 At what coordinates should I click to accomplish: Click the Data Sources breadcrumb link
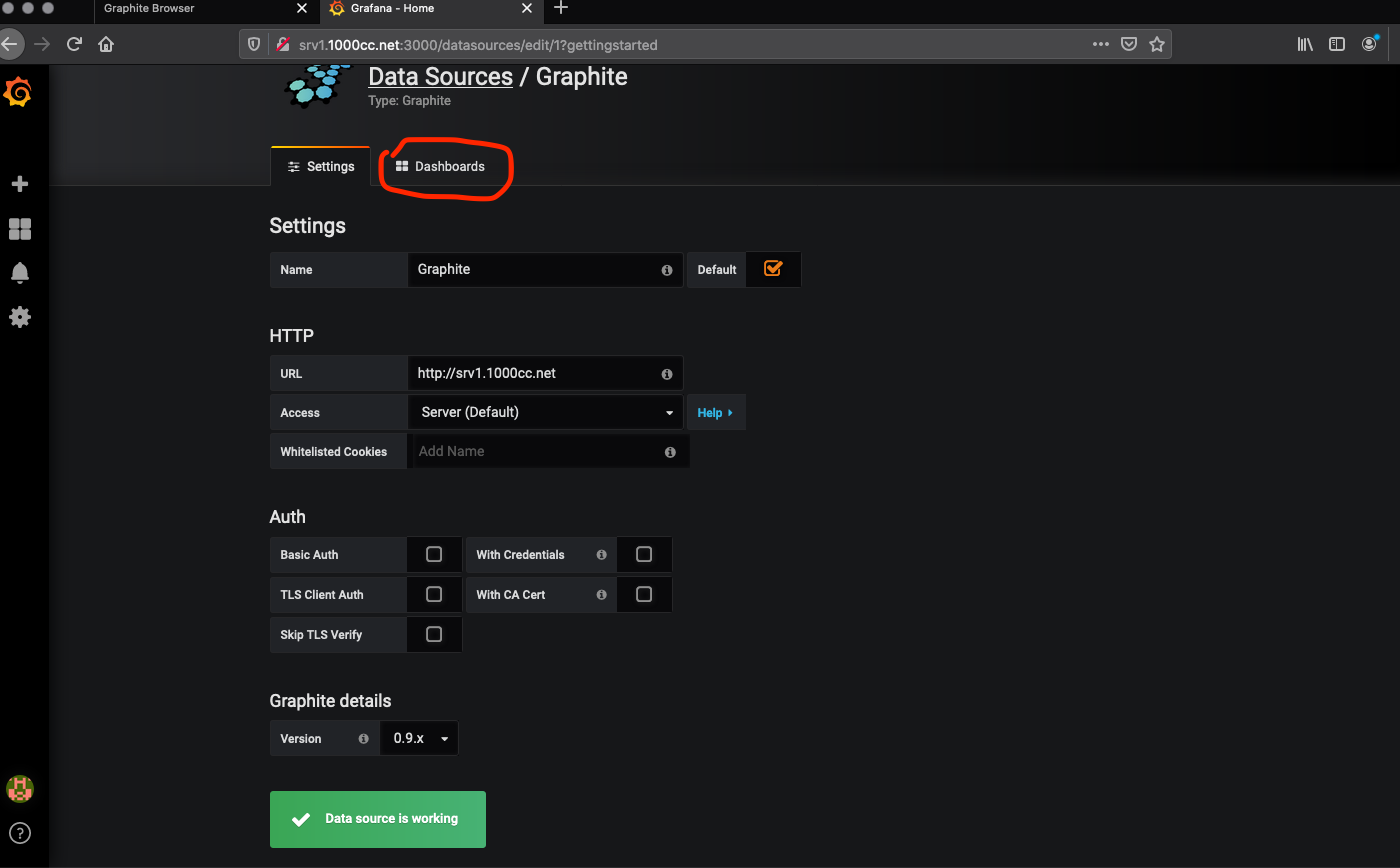440,77
